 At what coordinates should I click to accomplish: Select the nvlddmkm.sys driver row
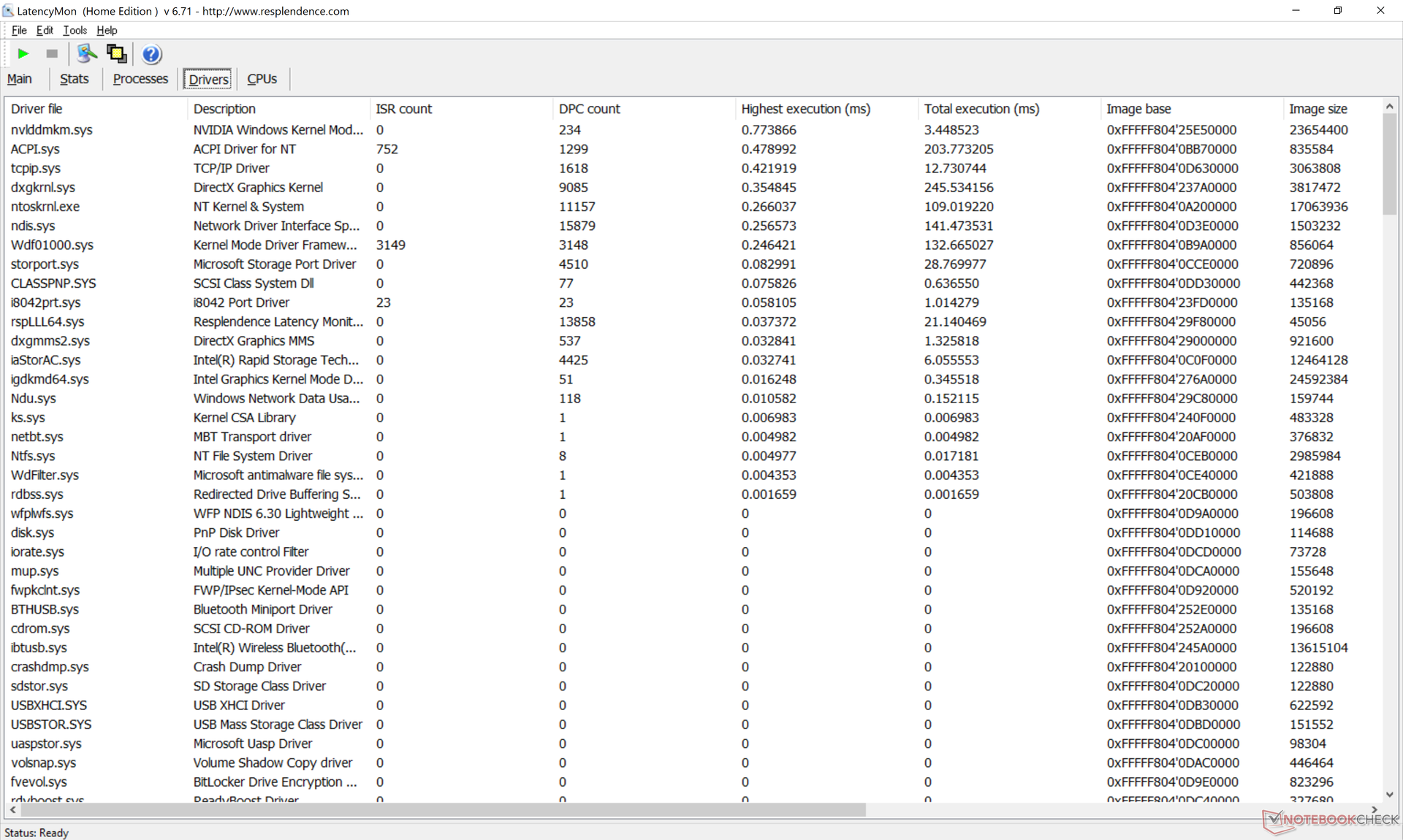[51, 130]
